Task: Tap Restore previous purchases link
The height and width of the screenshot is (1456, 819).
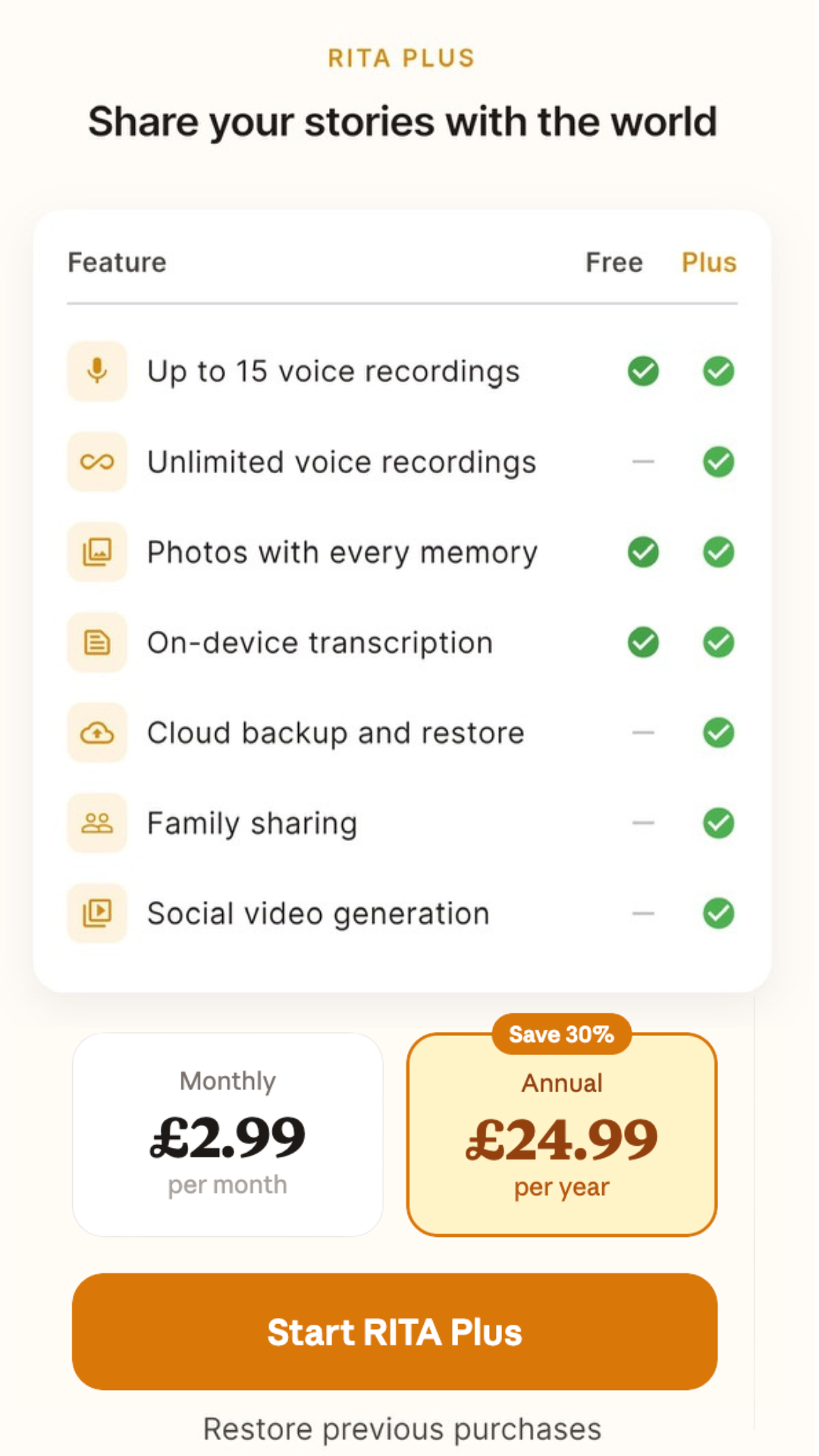Action: point(402,1429)
